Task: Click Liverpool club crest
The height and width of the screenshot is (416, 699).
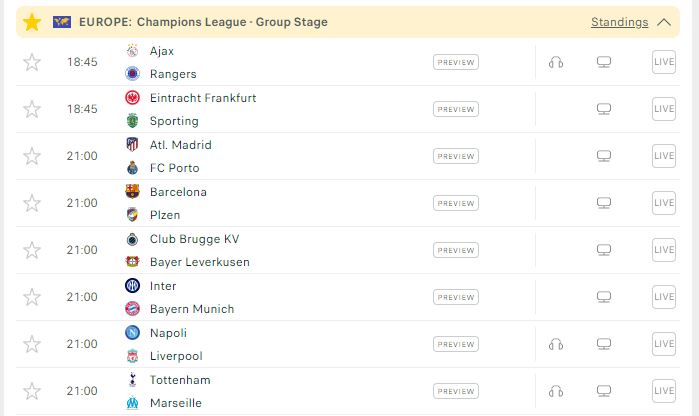Action: click(132, 356)
